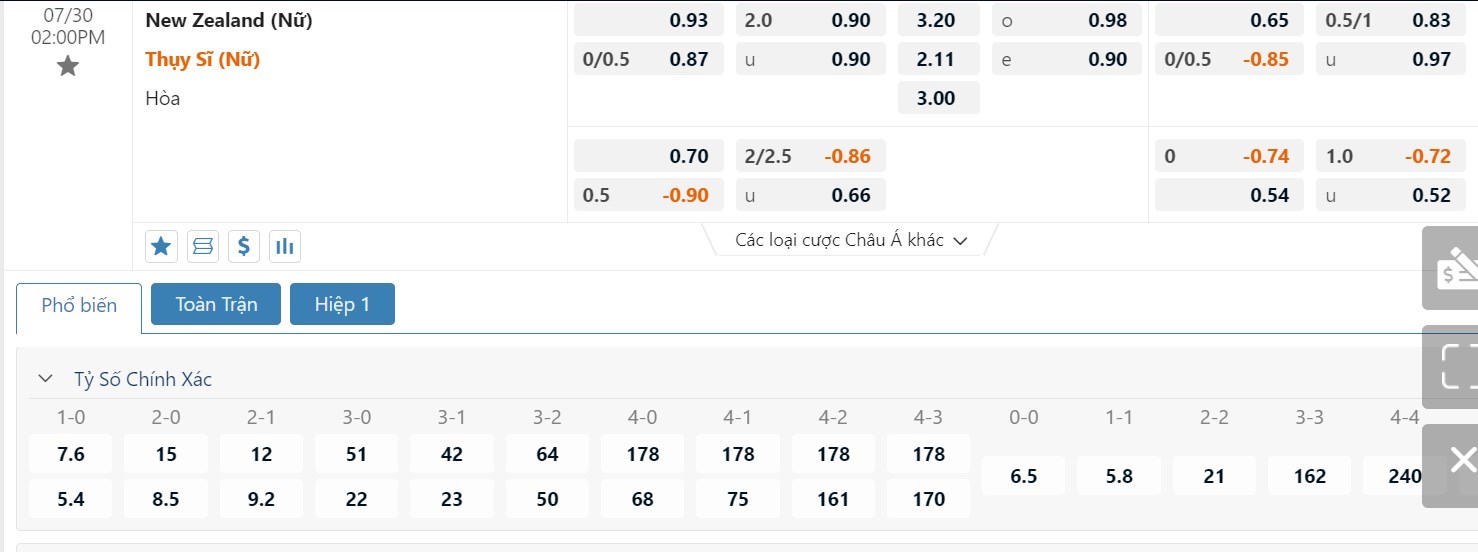Collapse the Tỷ Số Chính Xác section
Image resolution: width=1478 pixels, height=552 pixels.
tap(45, 379)
